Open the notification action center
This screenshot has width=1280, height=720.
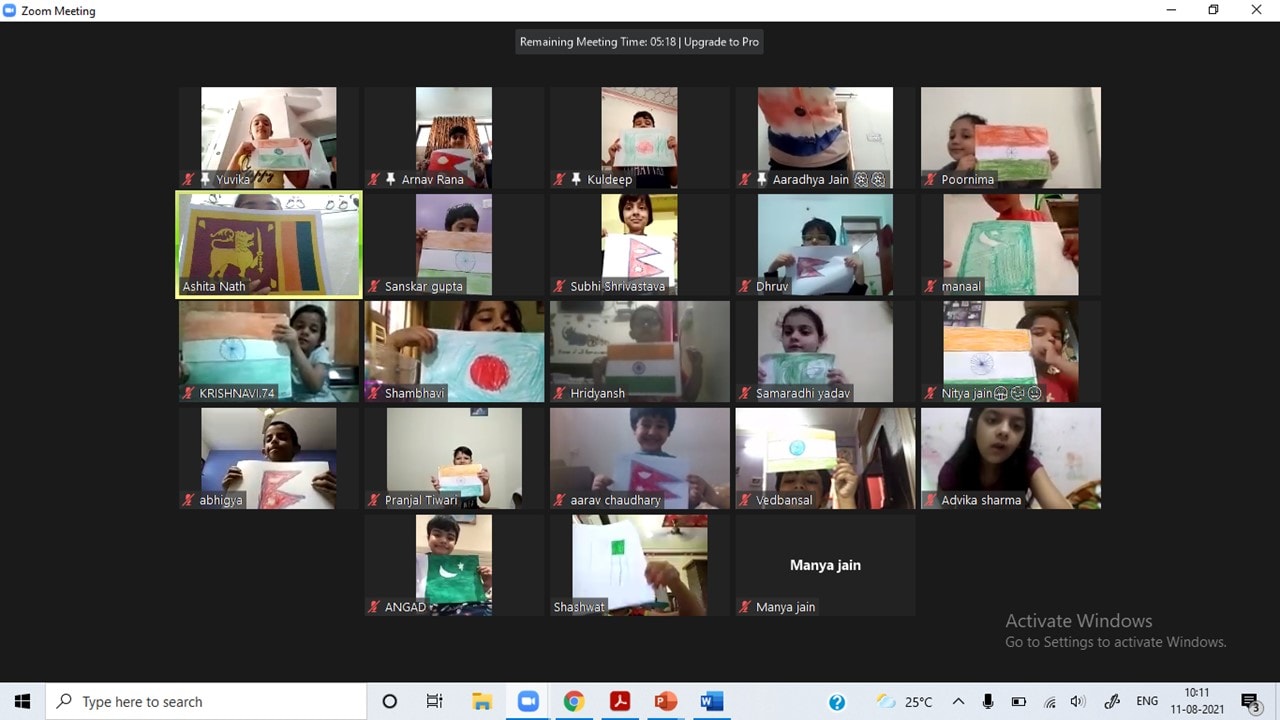tap(1249, 702)
